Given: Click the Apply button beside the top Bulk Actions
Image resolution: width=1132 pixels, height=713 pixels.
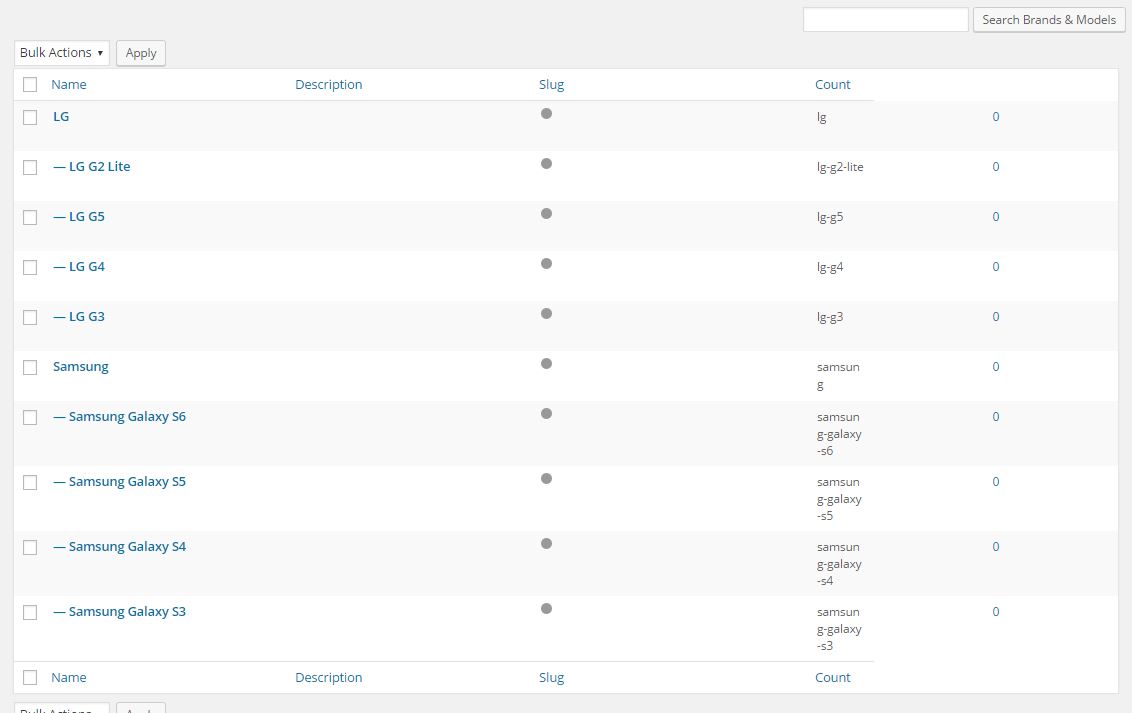Looking at the screenshot, I should click(x=141, y=53).
